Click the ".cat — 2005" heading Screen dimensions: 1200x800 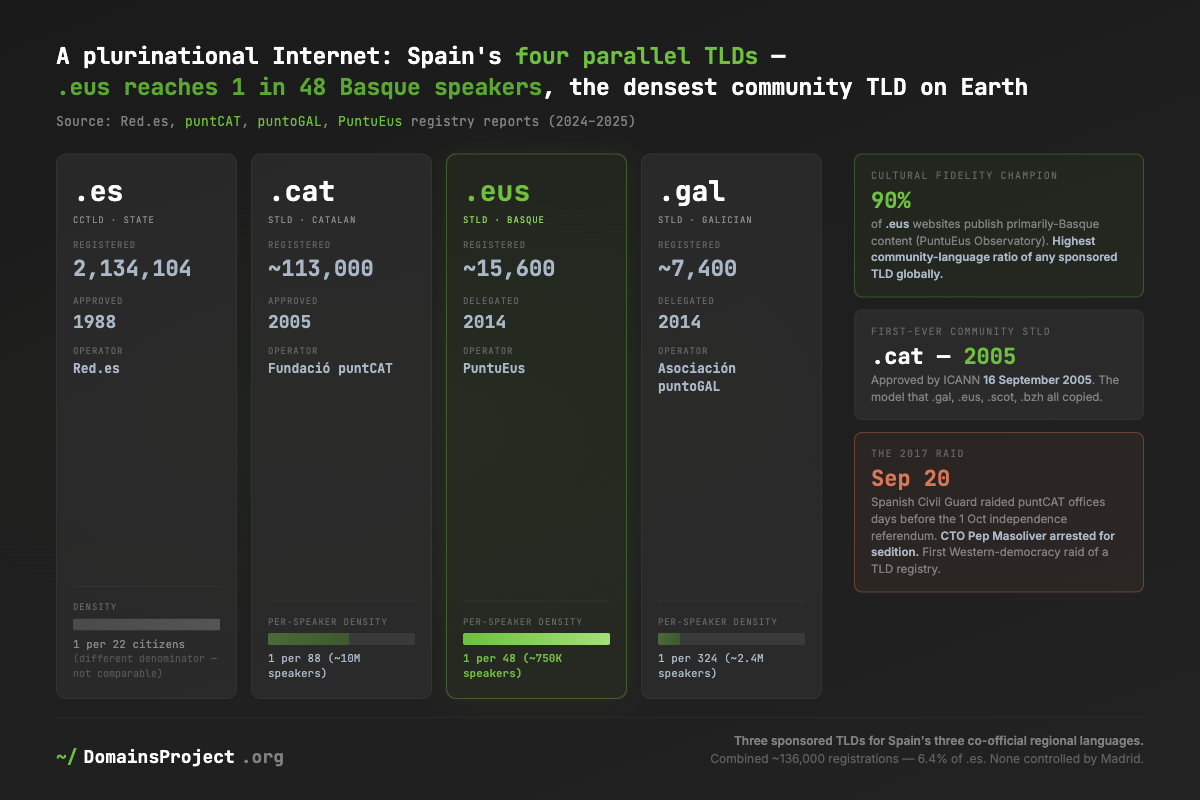point(943,356)
